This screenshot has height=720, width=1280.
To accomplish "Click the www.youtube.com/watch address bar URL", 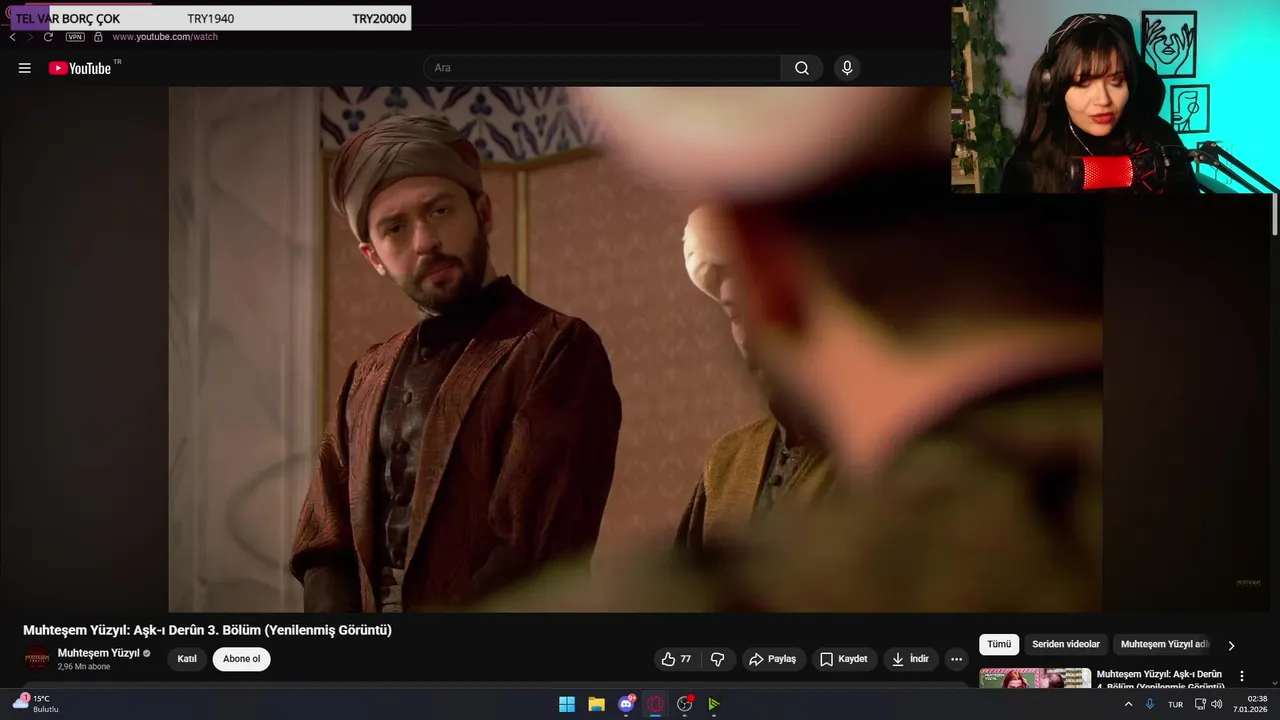I will tap(165, 37).
